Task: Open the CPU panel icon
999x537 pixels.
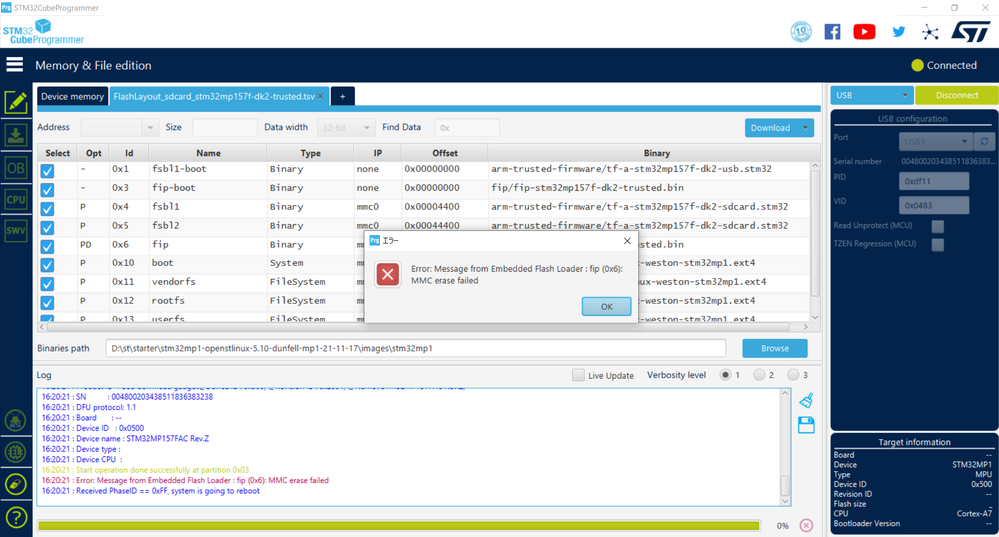Action: (x=16, y=199)
